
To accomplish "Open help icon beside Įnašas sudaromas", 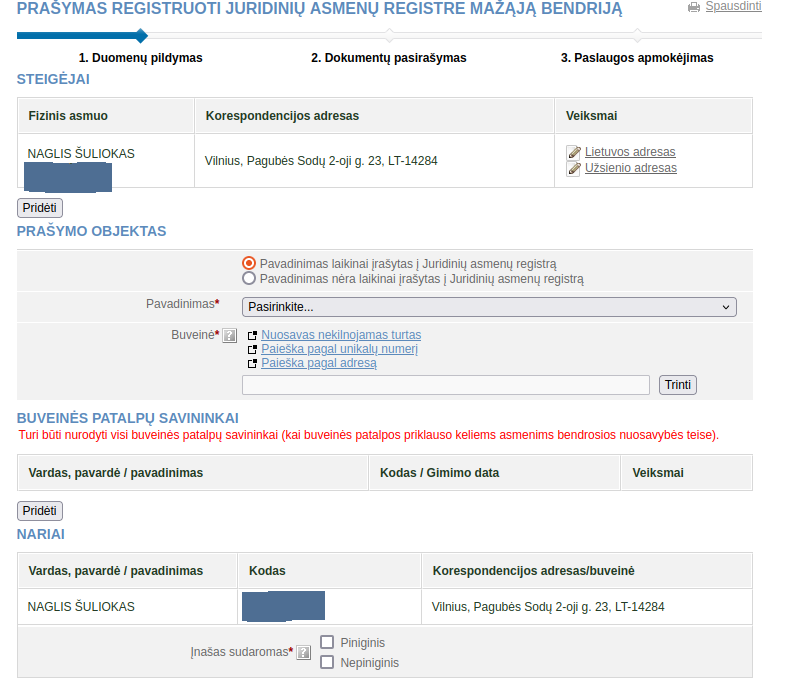I will click(304, 652).
